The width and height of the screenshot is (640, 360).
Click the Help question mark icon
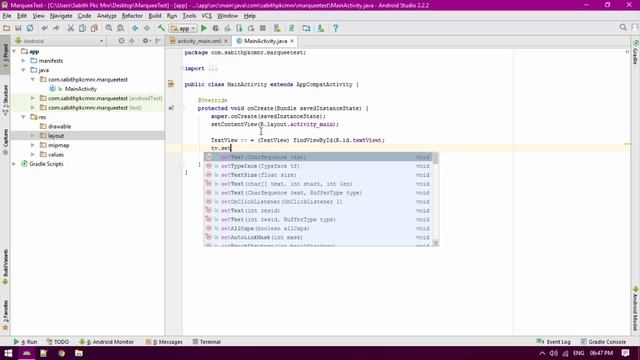tap(336, 28)
